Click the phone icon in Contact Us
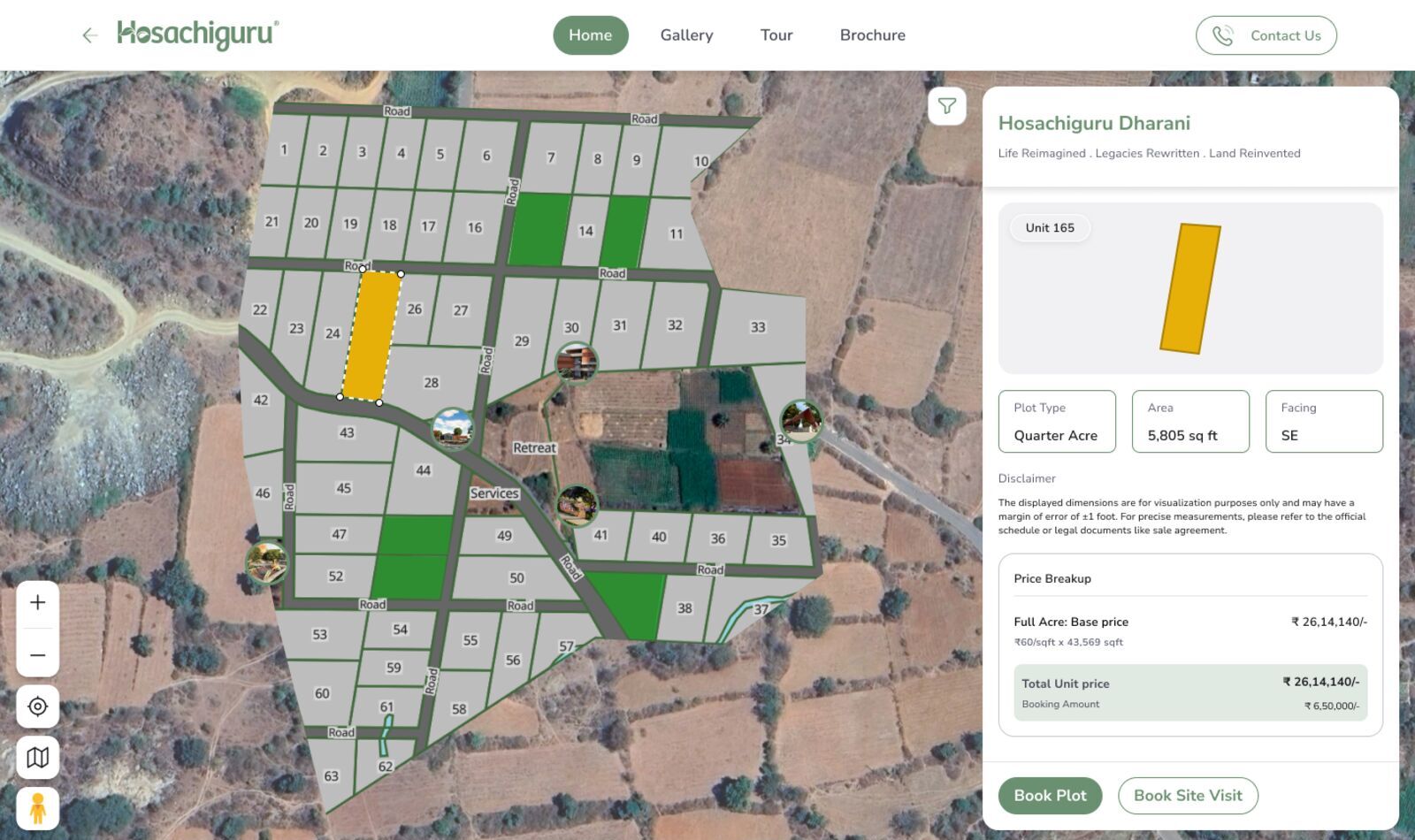Image resolution: width=1415 pixels, height=840 pixels. coord(1223,35)
